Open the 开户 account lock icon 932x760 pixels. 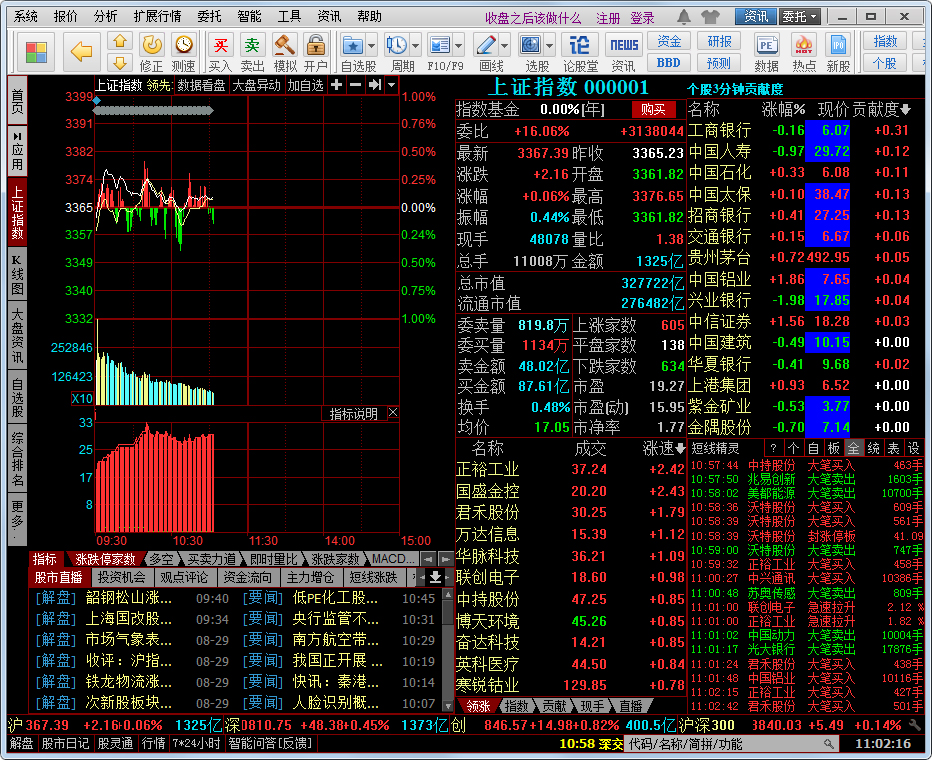click(x=316, y=52)
